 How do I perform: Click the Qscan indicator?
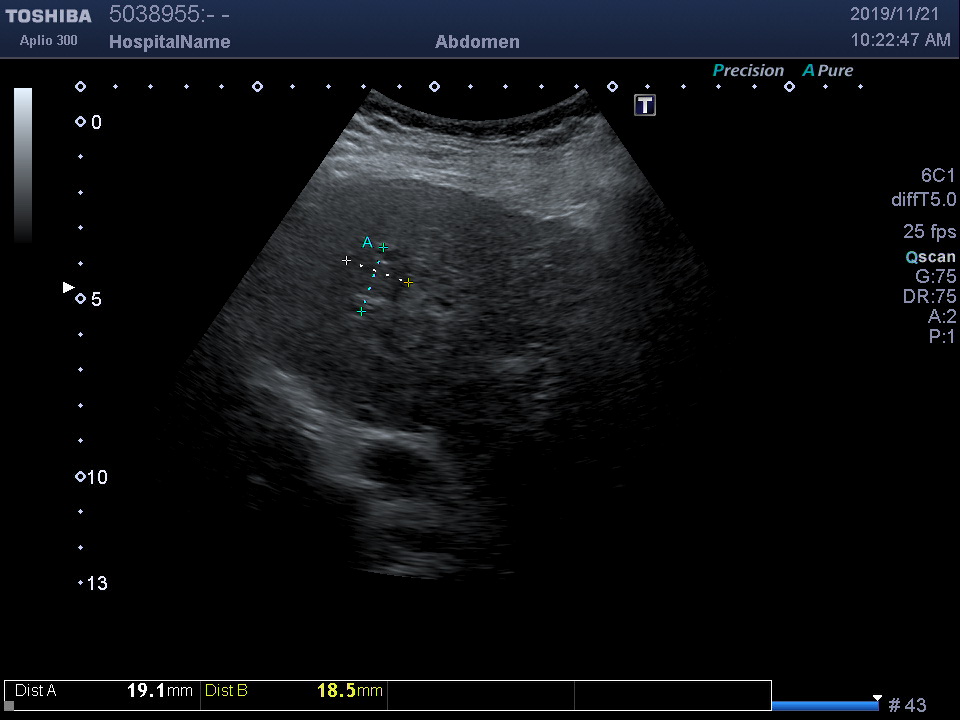tap(930, 257)
